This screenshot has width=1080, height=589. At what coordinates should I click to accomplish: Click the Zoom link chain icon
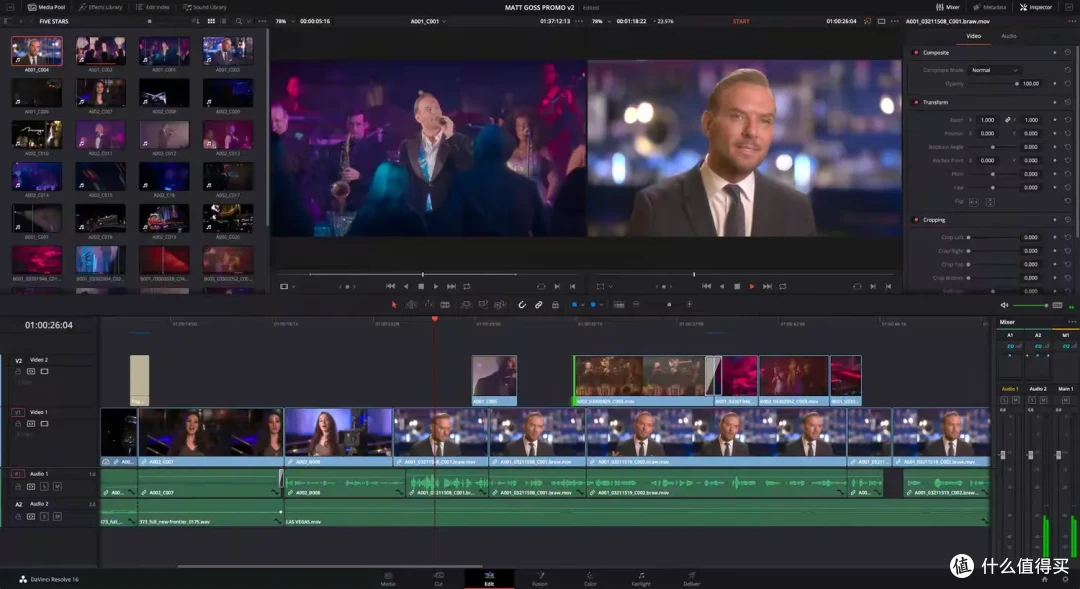pos(1008,120)
